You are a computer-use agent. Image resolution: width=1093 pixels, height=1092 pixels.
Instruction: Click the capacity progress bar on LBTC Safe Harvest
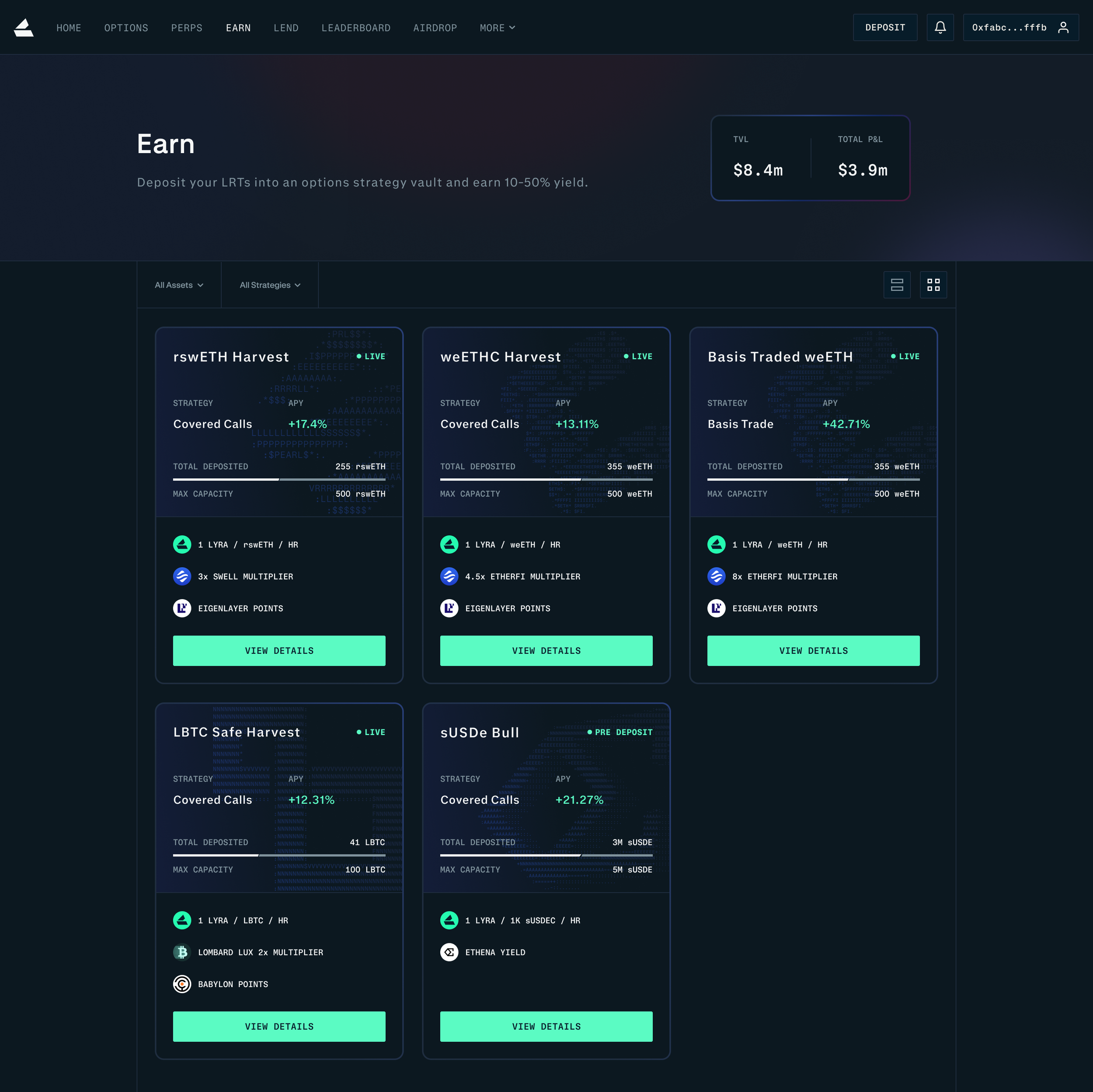coord(279,855)
